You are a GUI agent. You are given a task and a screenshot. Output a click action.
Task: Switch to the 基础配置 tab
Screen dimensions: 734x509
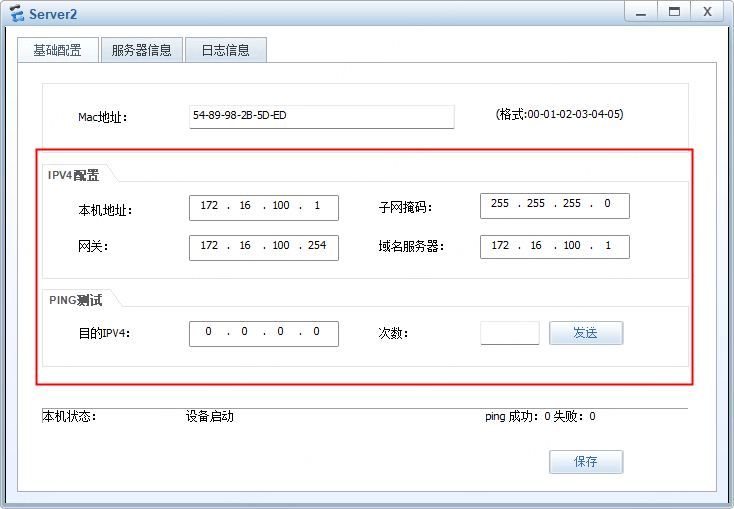tap(58, 50)
